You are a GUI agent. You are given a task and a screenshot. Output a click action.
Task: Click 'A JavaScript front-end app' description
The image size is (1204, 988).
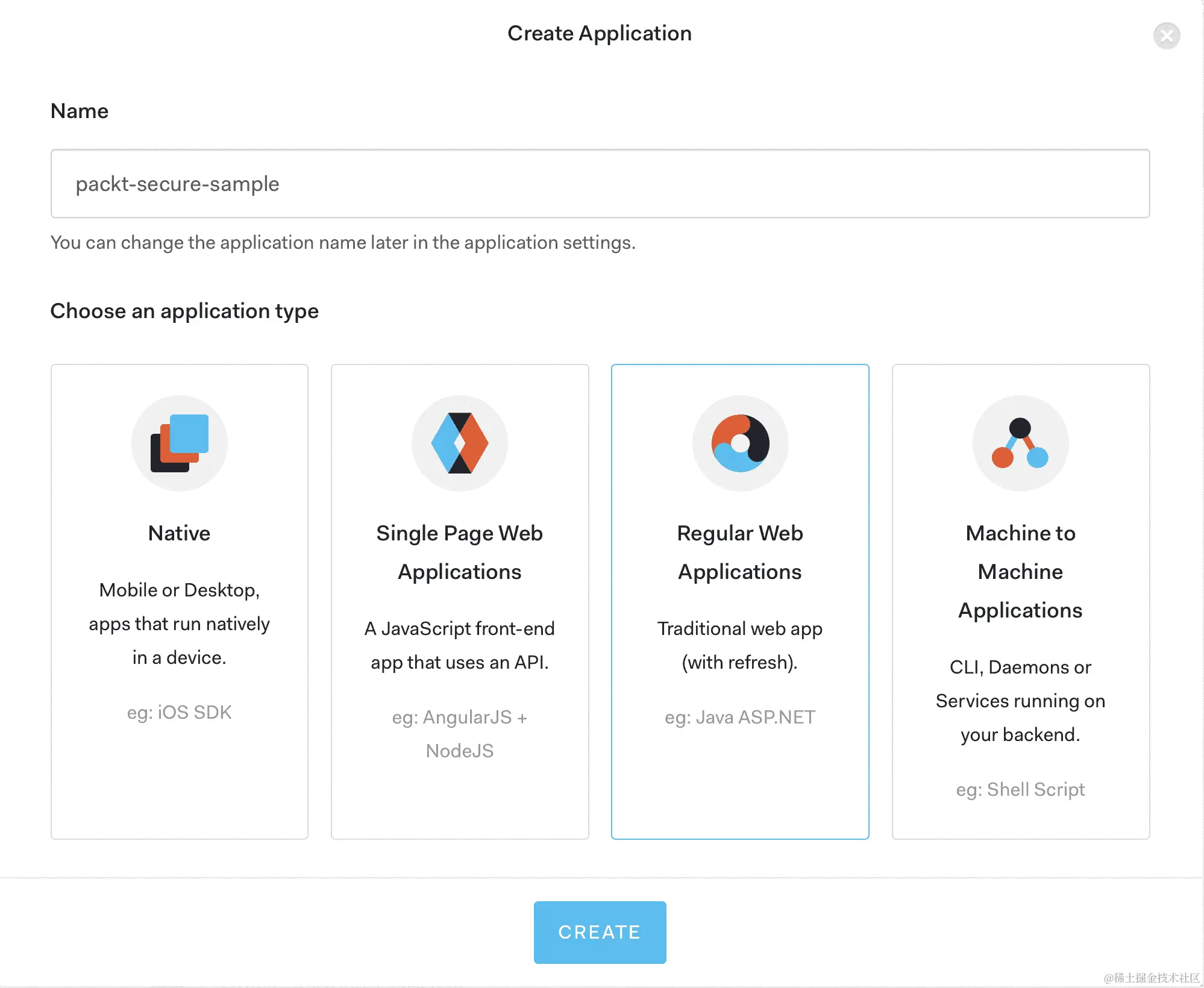pos(460,645)
